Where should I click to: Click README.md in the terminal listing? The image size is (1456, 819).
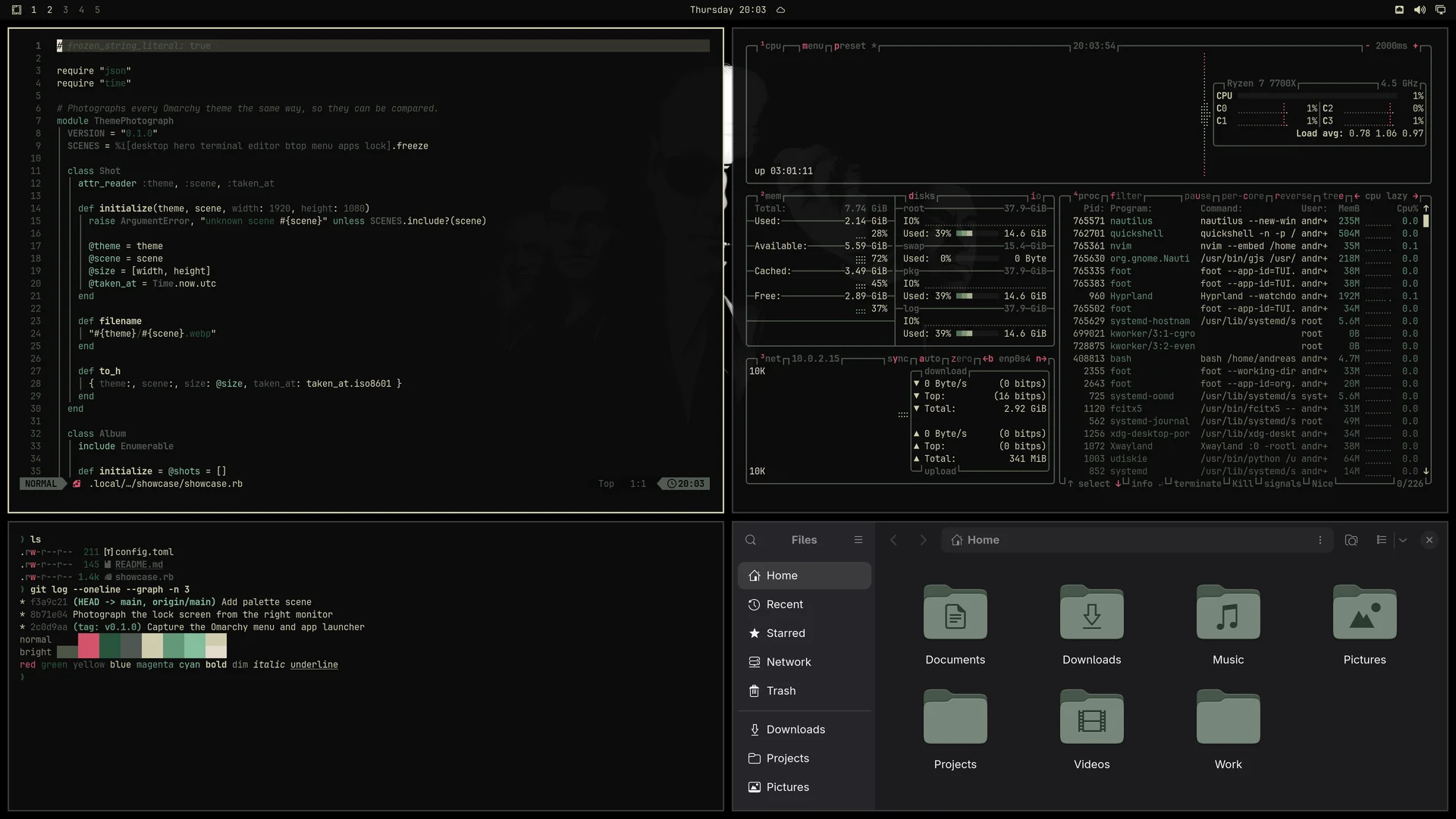139,565
